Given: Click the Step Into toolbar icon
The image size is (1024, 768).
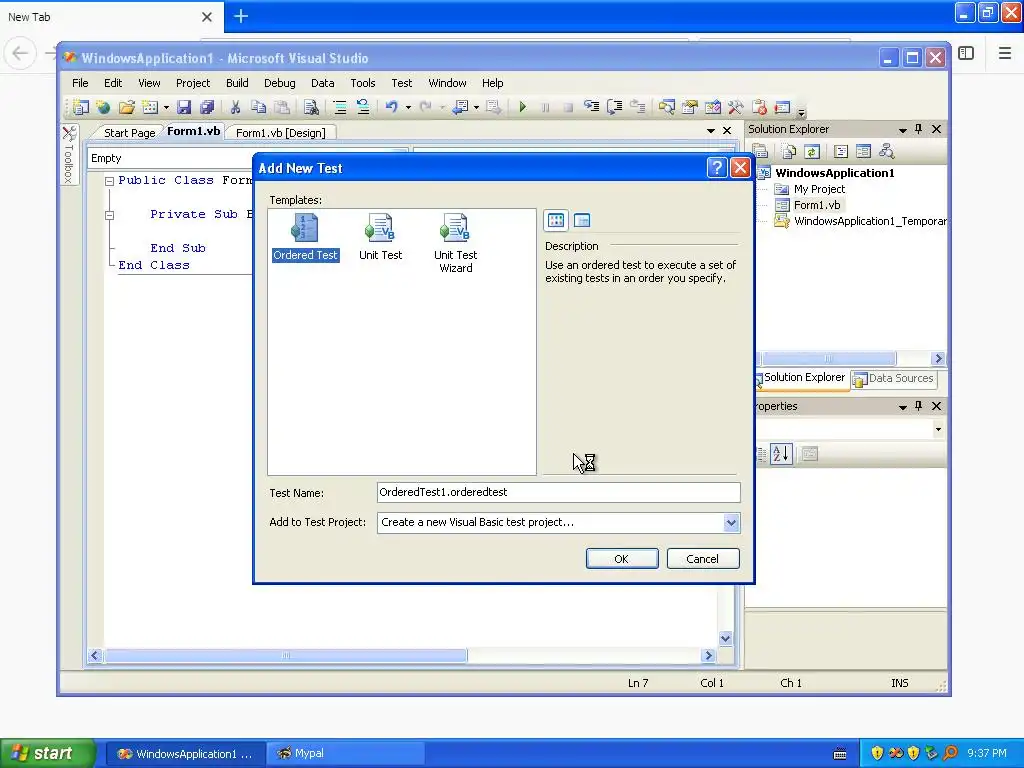Looking at the screenshot, I should pos(592,106).
